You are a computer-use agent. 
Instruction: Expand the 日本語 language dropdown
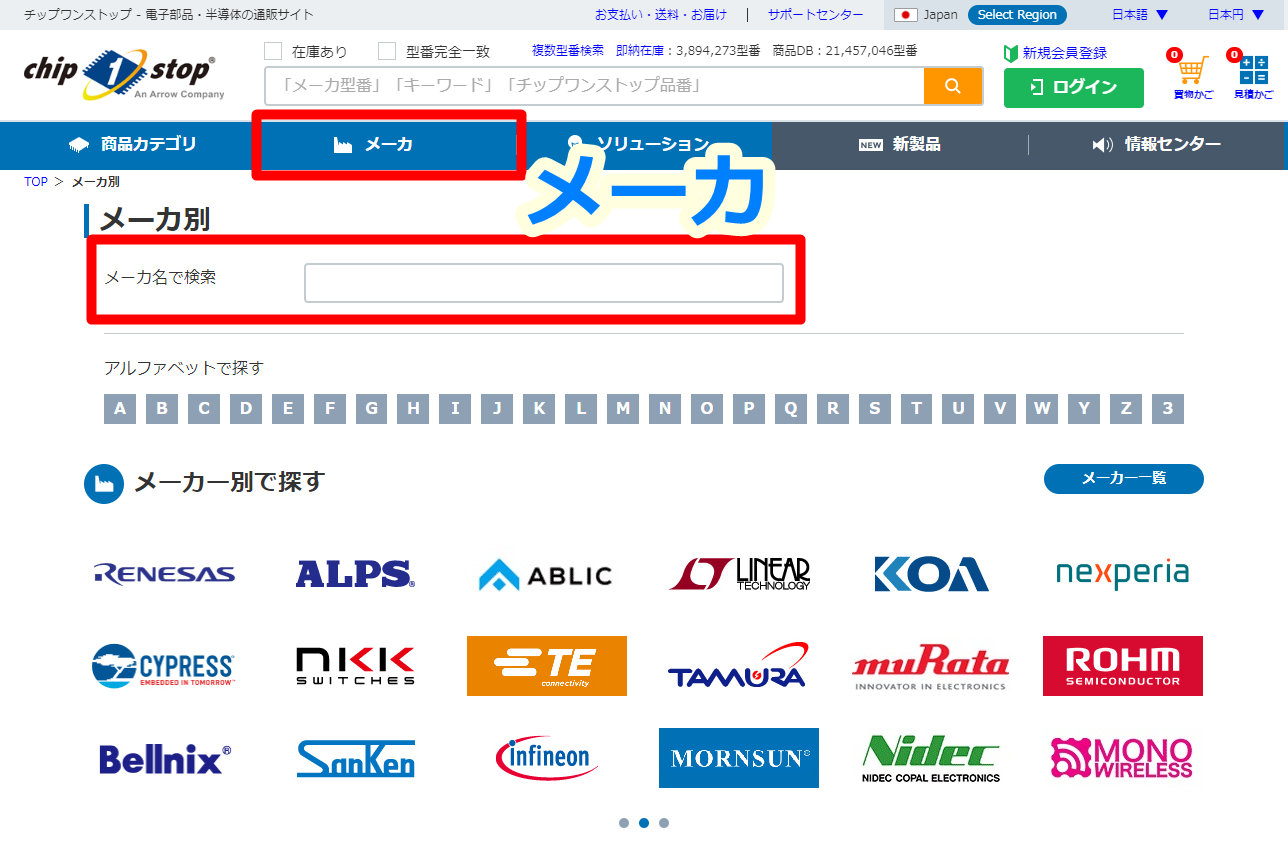(x=1139, y=15)
